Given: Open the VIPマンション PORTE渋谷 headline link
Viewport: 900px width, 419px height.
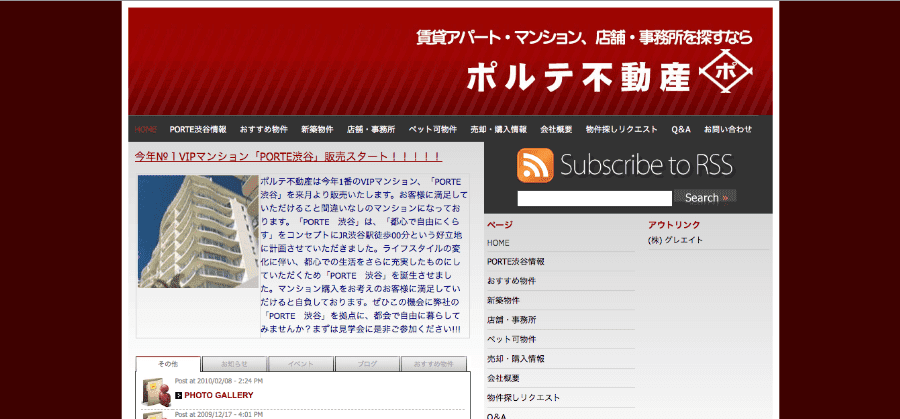Looking at the screenshot, I should pos(288,156).
